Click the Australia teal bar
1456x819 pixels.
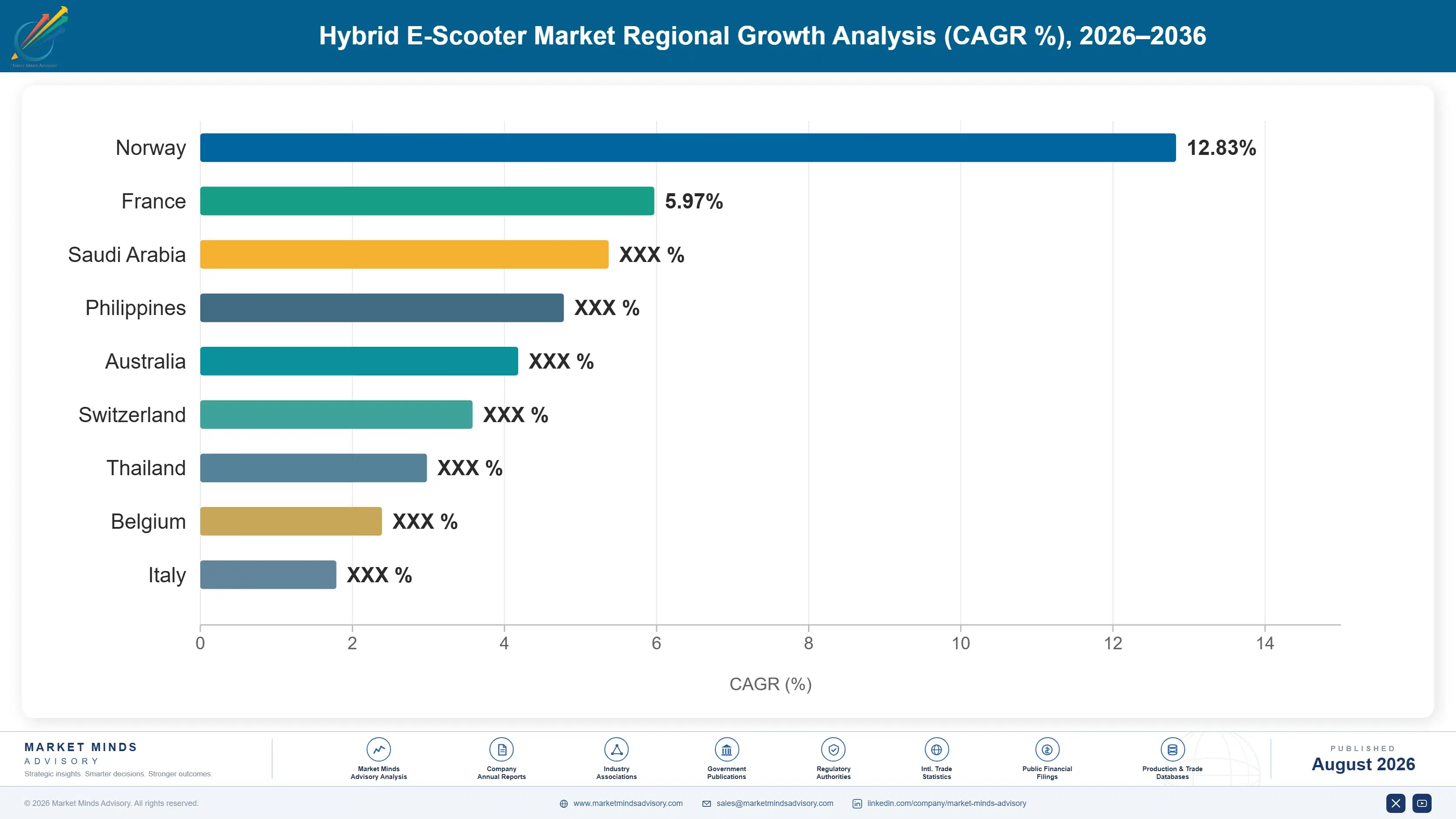pyautogui.click(x=359, y=361)
